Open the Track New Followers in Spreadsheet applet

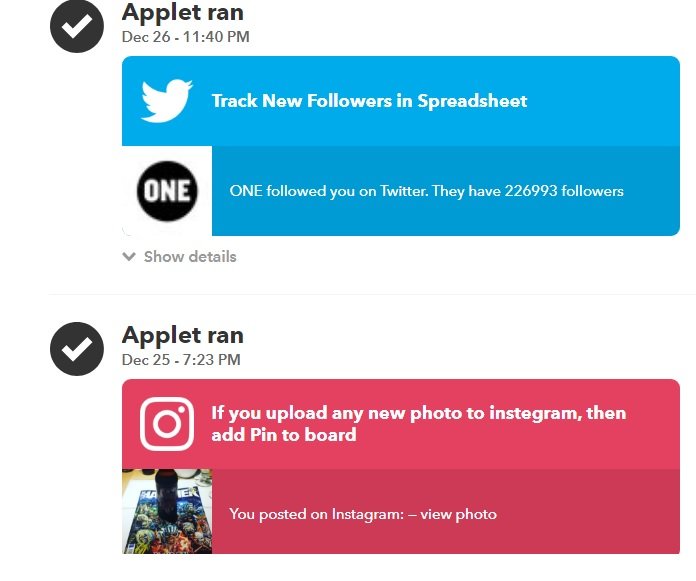[x=369, y=101]
